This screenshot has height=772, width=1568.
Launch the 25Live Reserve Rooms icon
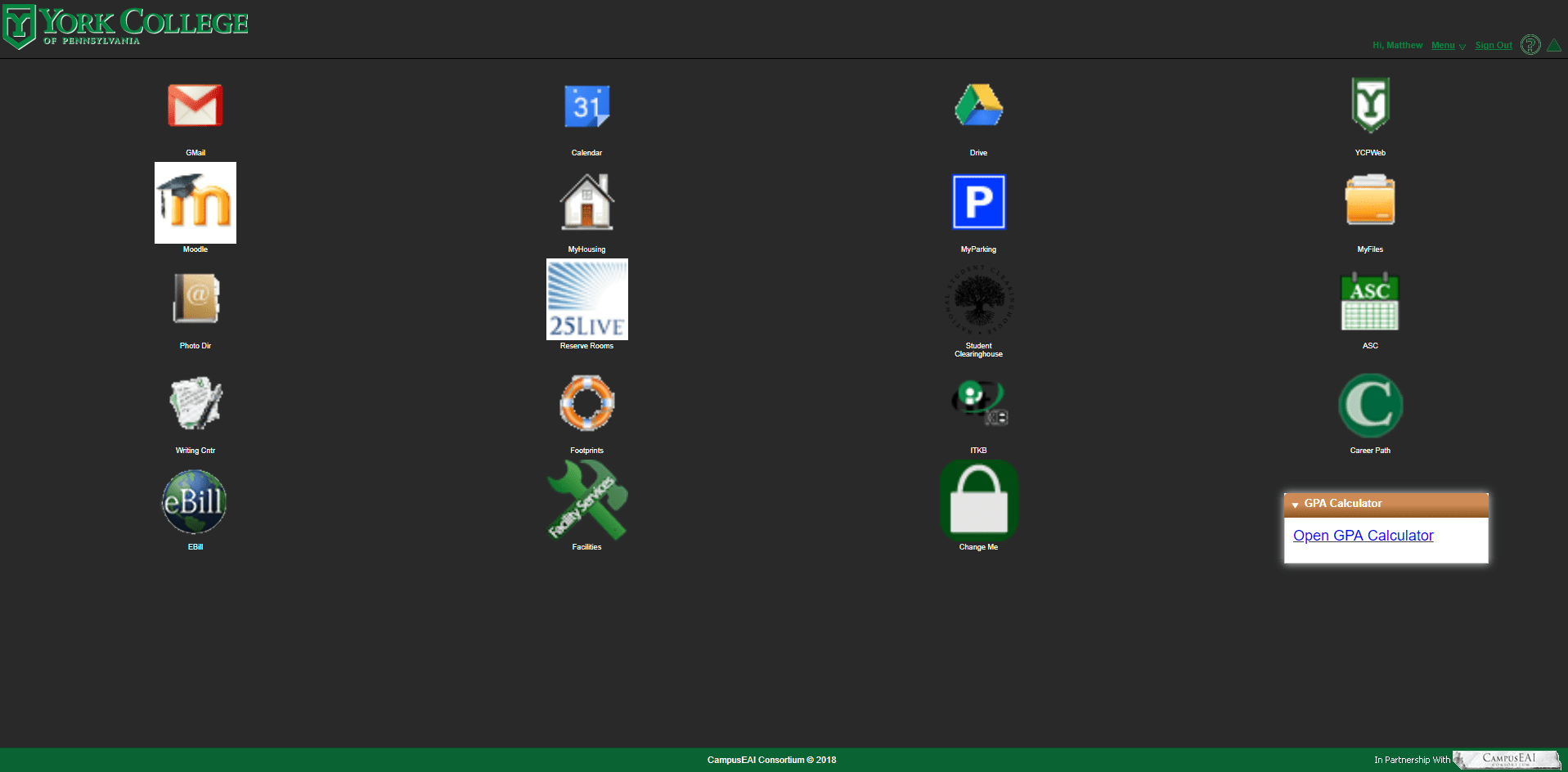click(x=586, y=299)
